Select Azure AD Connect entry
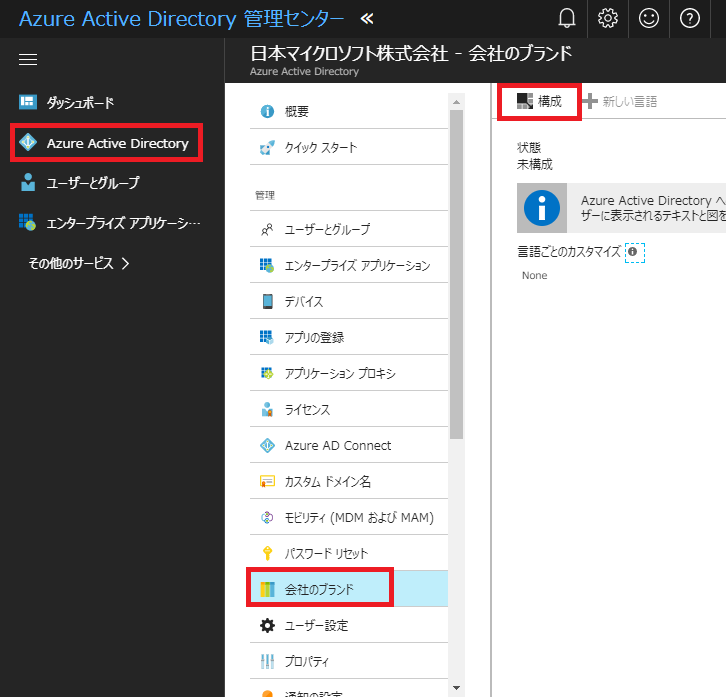 click(349, 446)
